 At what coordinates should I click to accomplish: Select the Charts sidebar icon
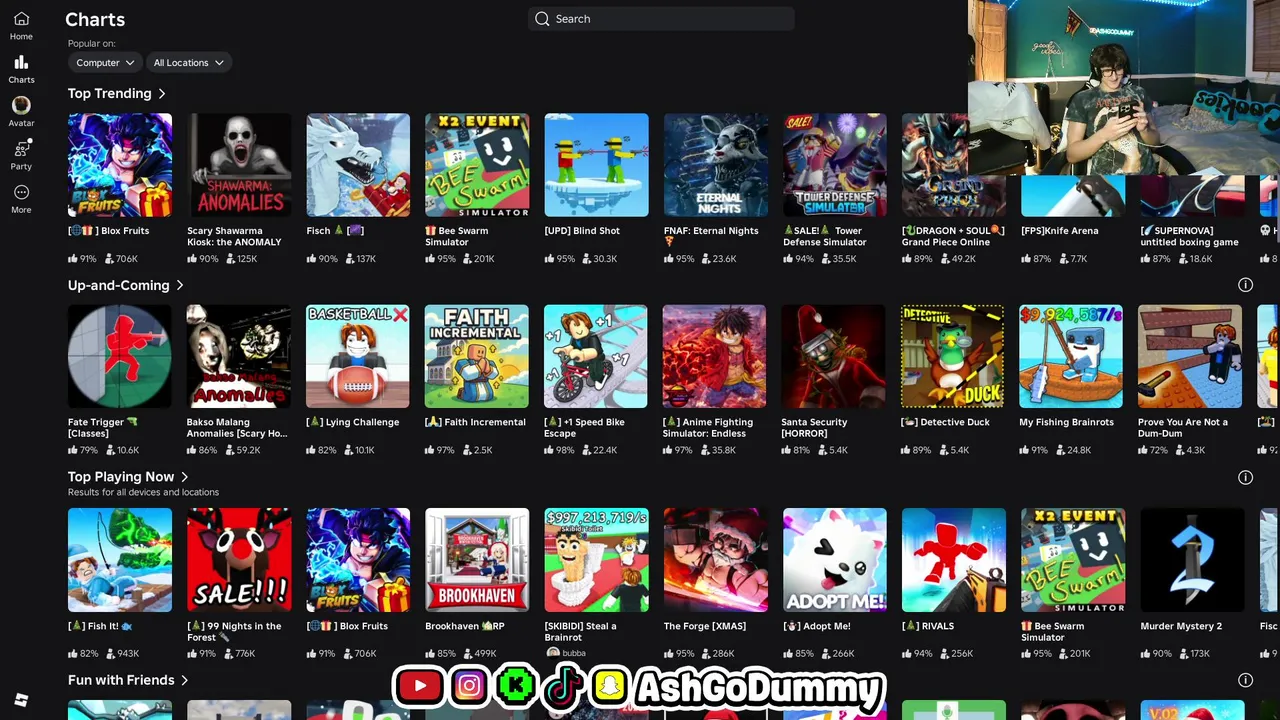(21, 62)
